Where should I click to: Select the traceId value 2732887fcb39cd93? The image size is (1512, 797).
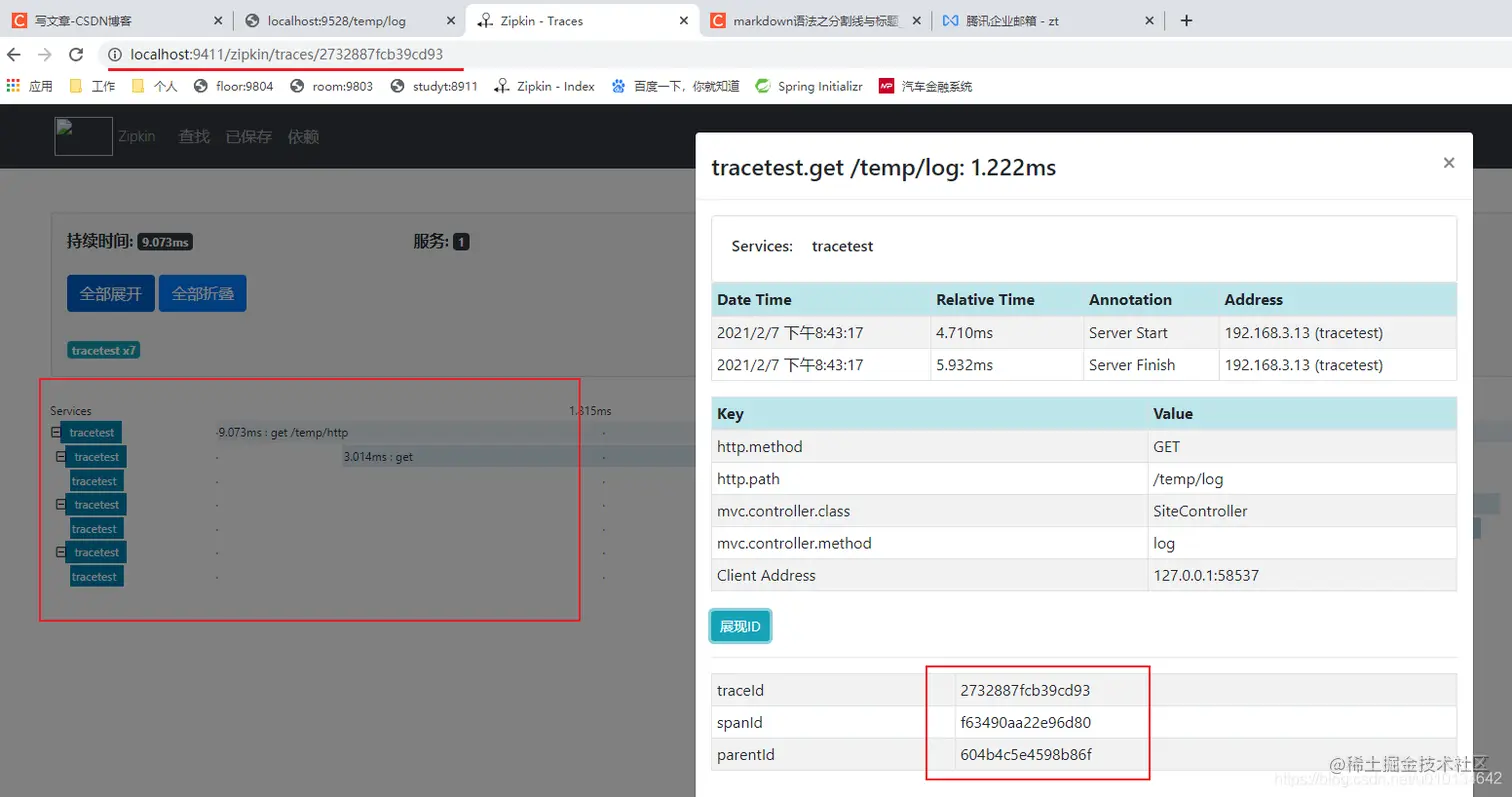1025,690
